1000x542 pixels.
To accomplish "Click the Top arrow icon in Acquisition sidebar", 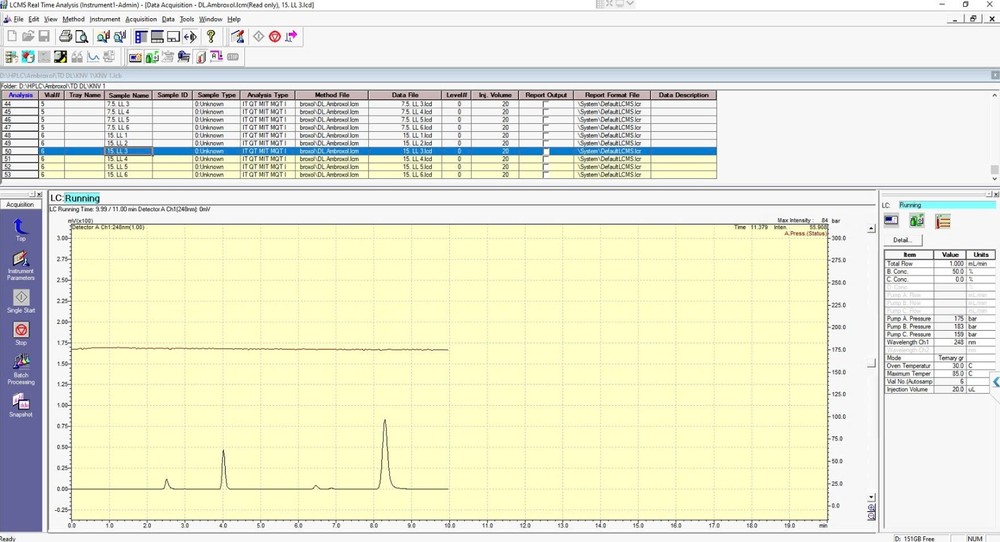I will point(20,228).
